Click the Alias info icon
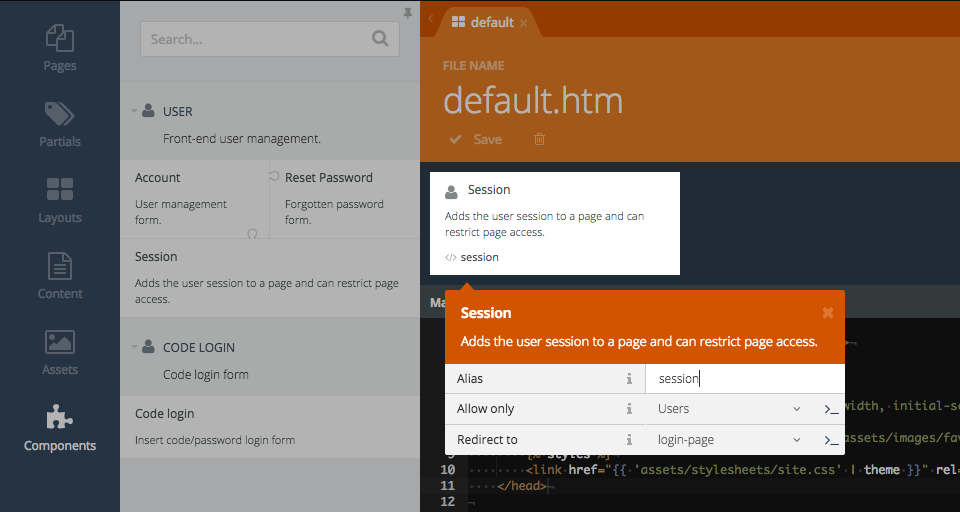Screen dimensions: 960x512 (629, 379)
